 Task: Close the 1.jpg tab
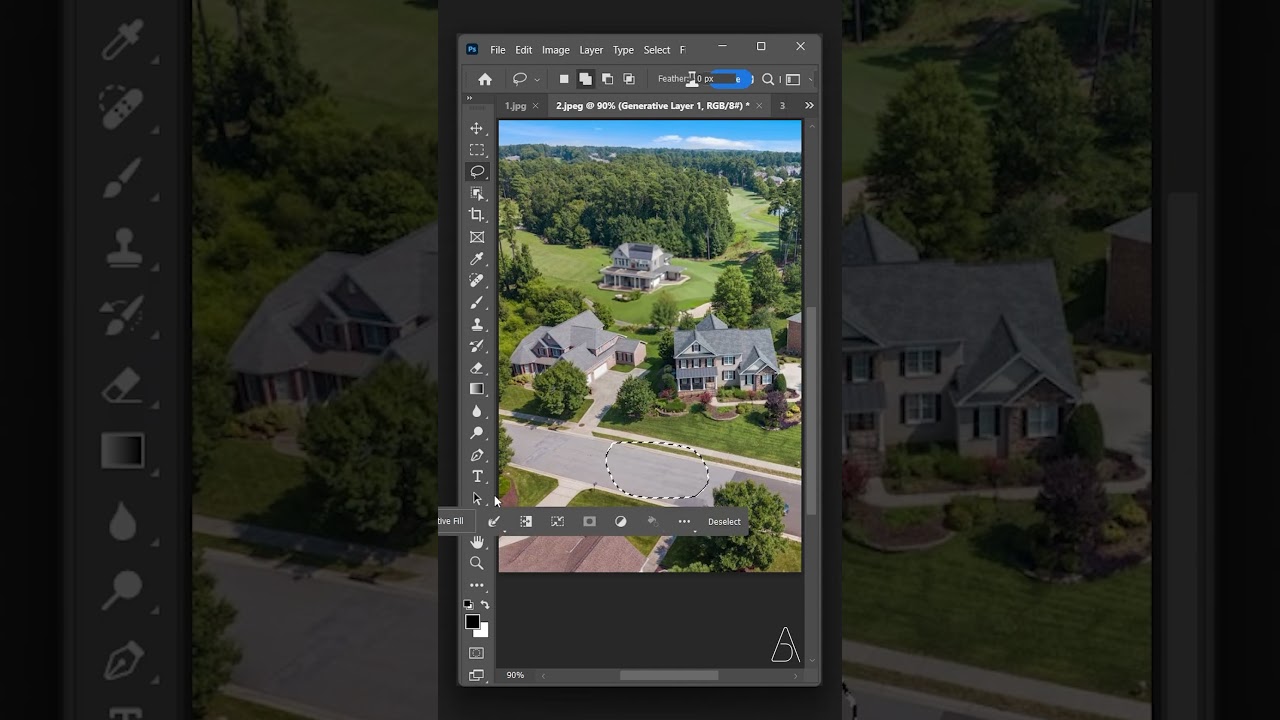coord(536,105)
